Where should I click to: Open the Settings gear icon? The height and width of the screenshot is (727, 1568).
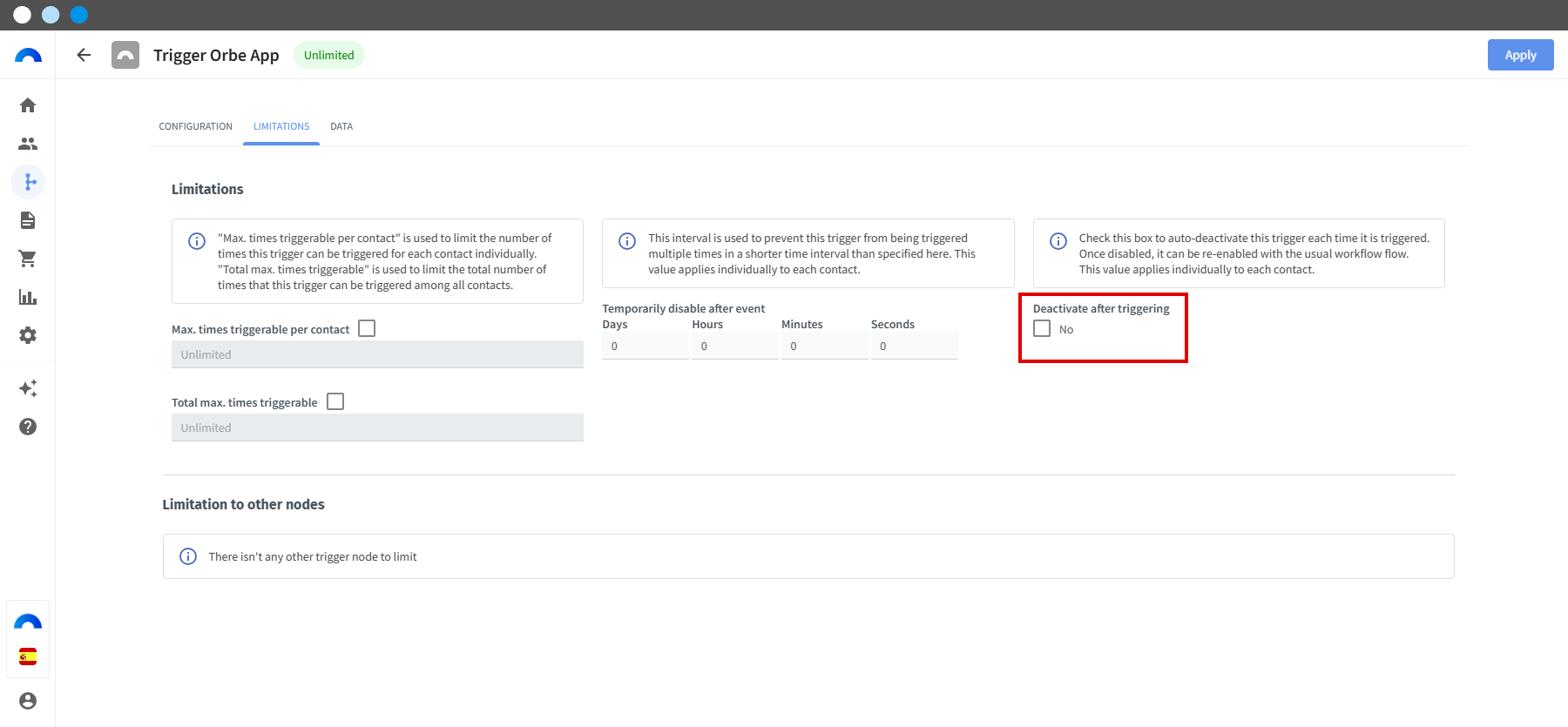click(28, 335)
